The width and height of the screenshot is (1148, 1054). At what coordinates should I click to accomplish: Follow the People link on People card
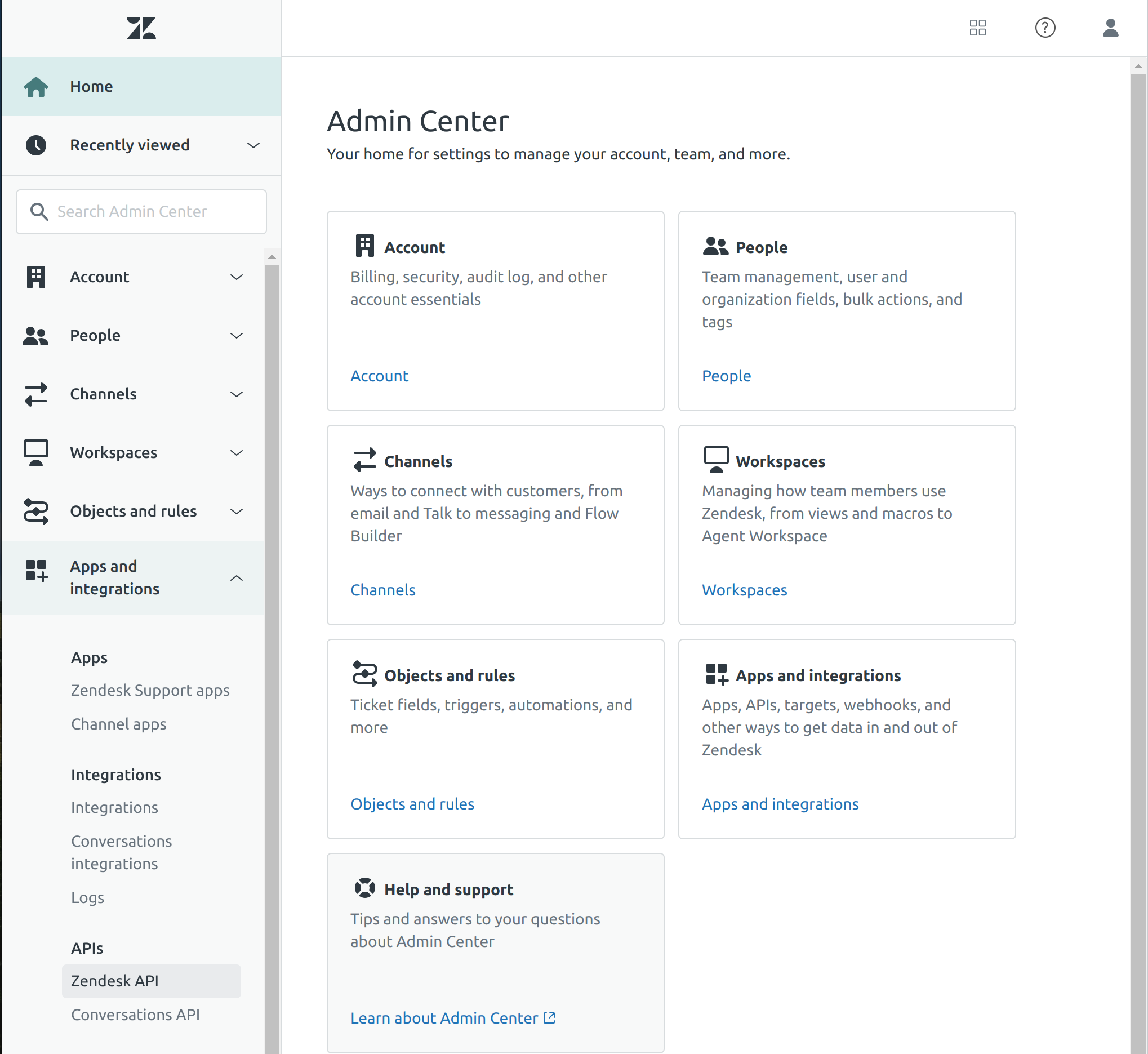tap(726, 376)
